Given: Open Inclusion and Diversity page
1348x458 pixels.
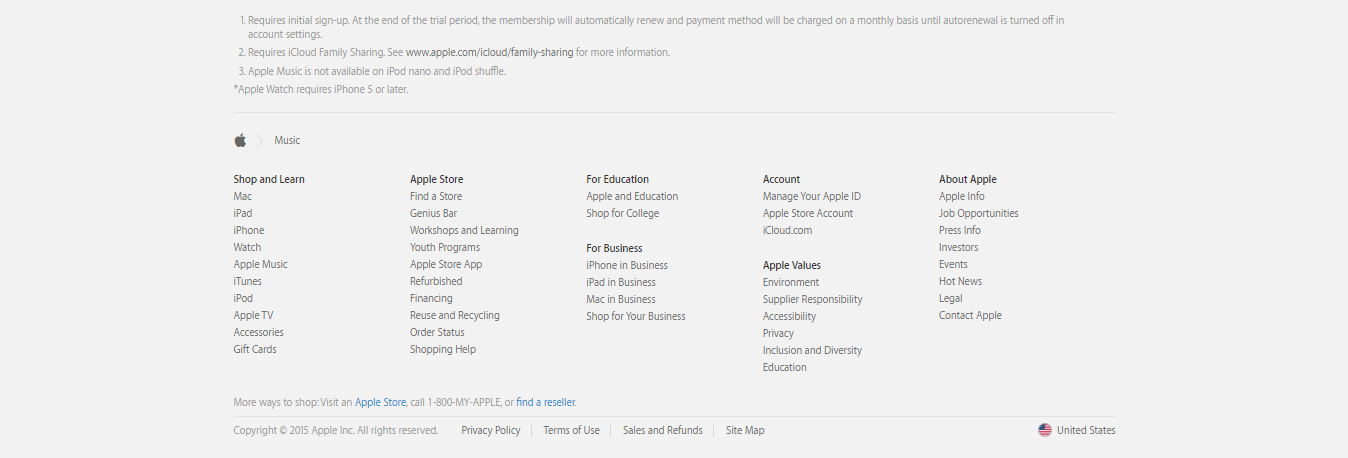Looking at the screenshot, I should (x=812, y=351).
